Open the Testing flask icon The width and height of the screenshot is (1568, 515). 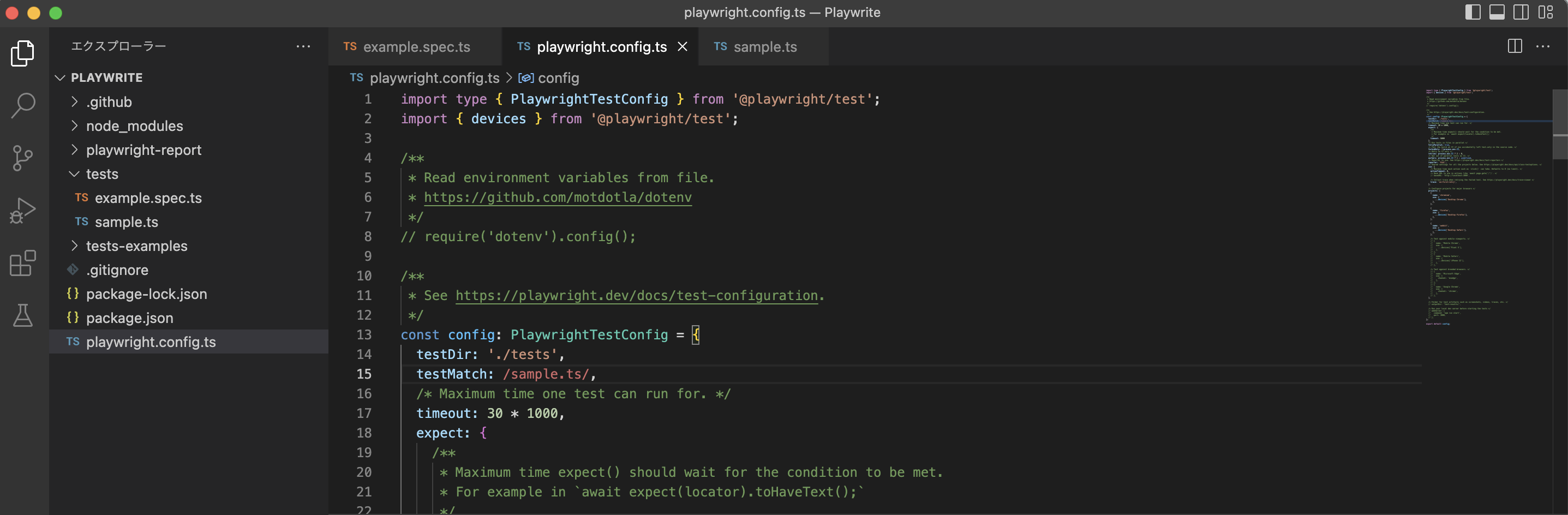pyautogui.click(x=23, y=315)
